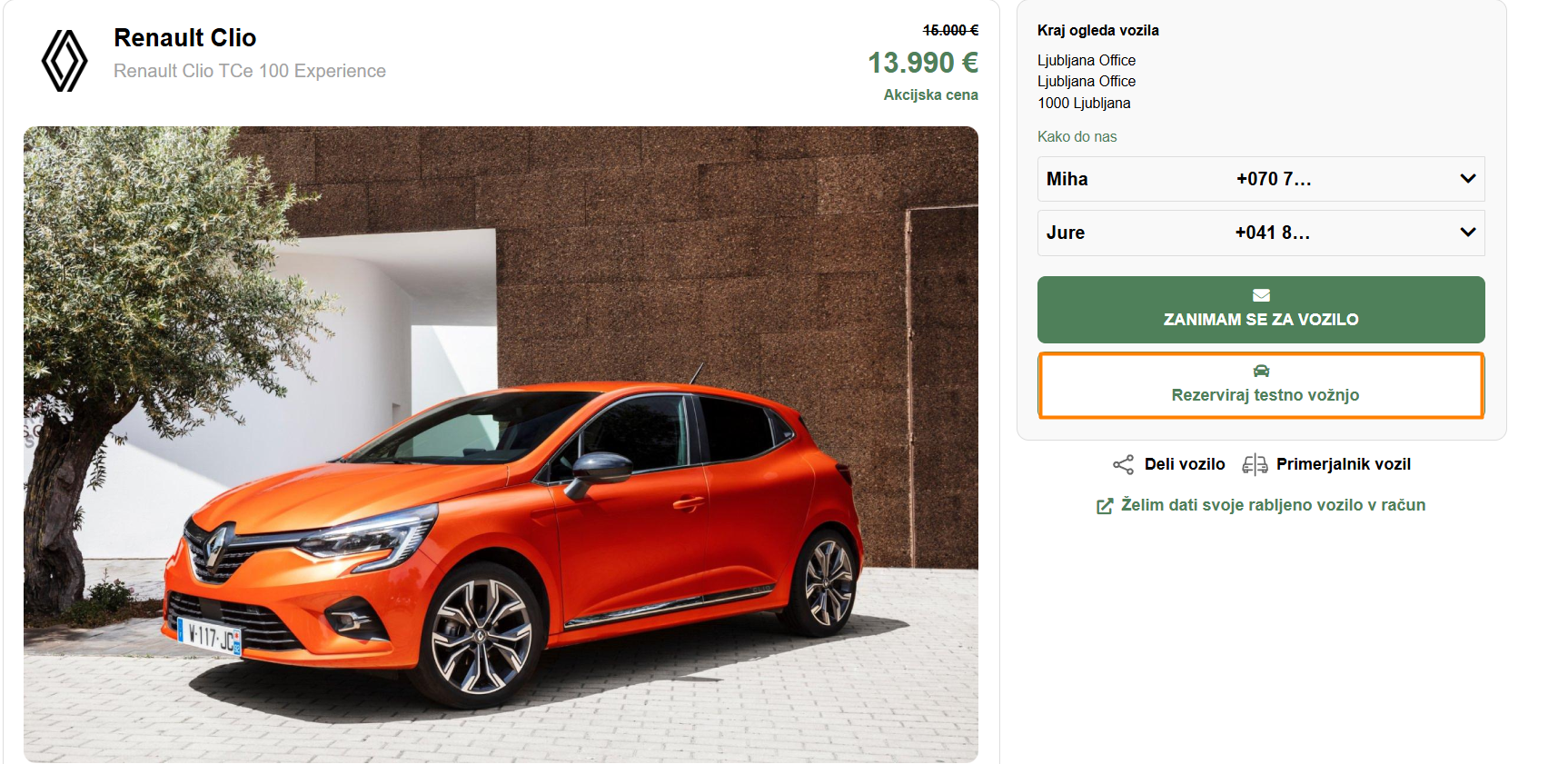The image size is (1568, 764).
Task: Open Primerjalnik vozil link
Action: point(1344,464)
